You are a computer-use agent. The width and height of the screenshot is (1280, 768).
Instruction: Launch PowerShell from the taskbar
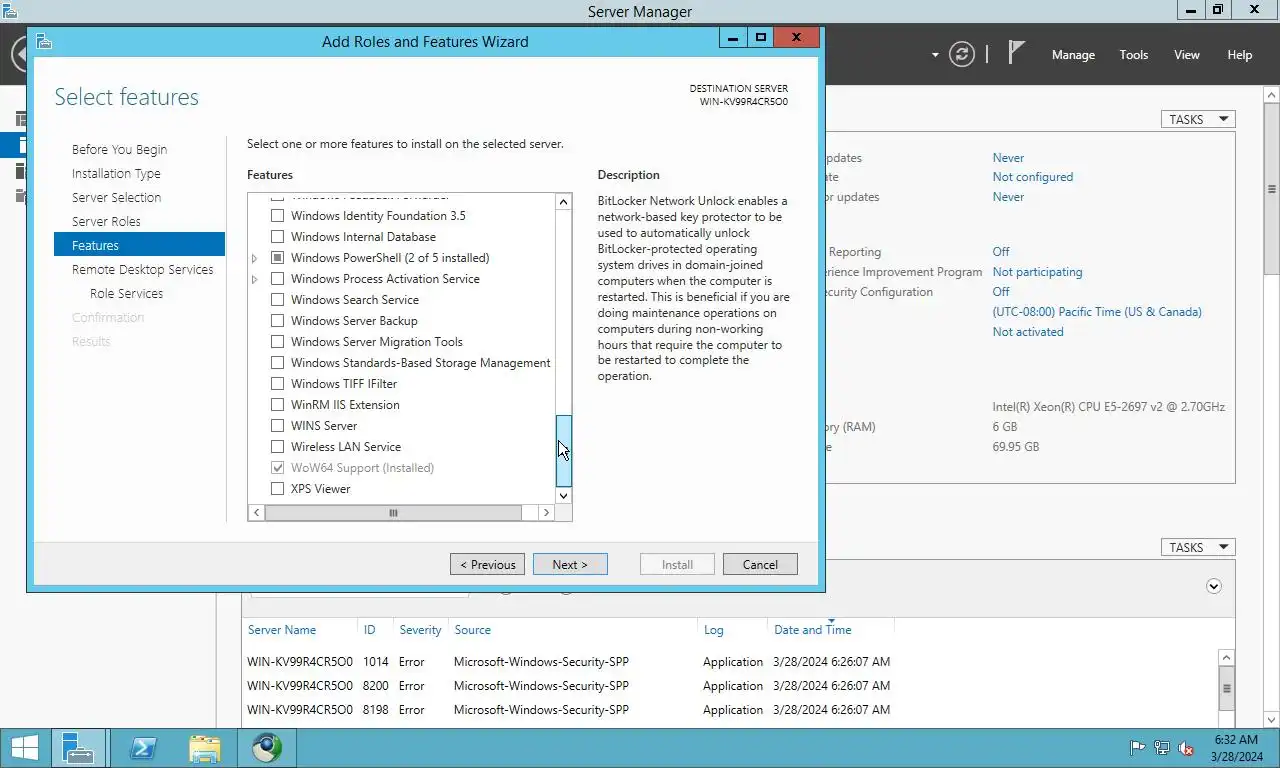tap(143, 748)
